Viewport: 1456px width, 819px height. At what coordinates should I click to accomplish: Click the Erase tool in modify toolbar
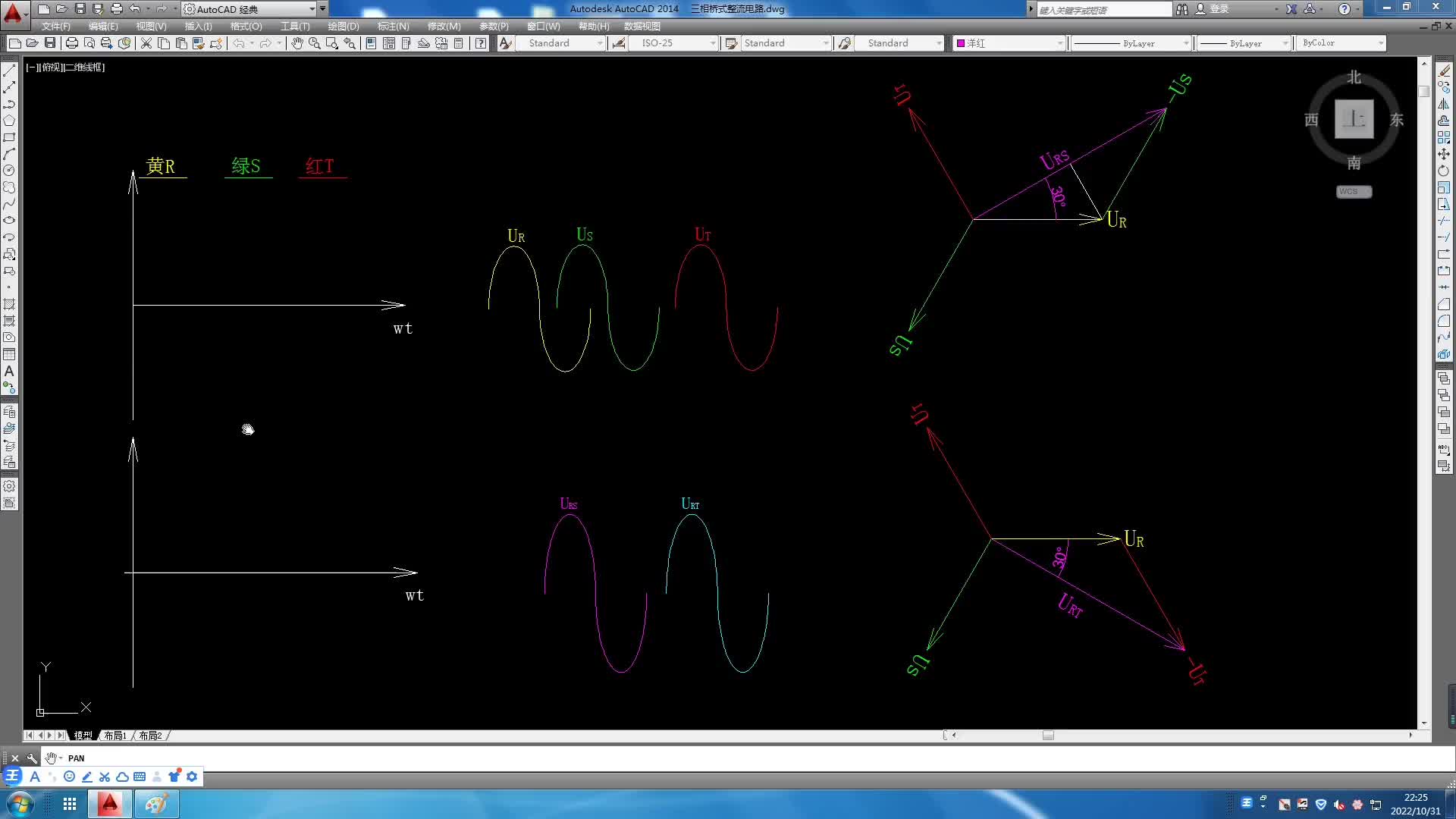[x=1444, y=71]
